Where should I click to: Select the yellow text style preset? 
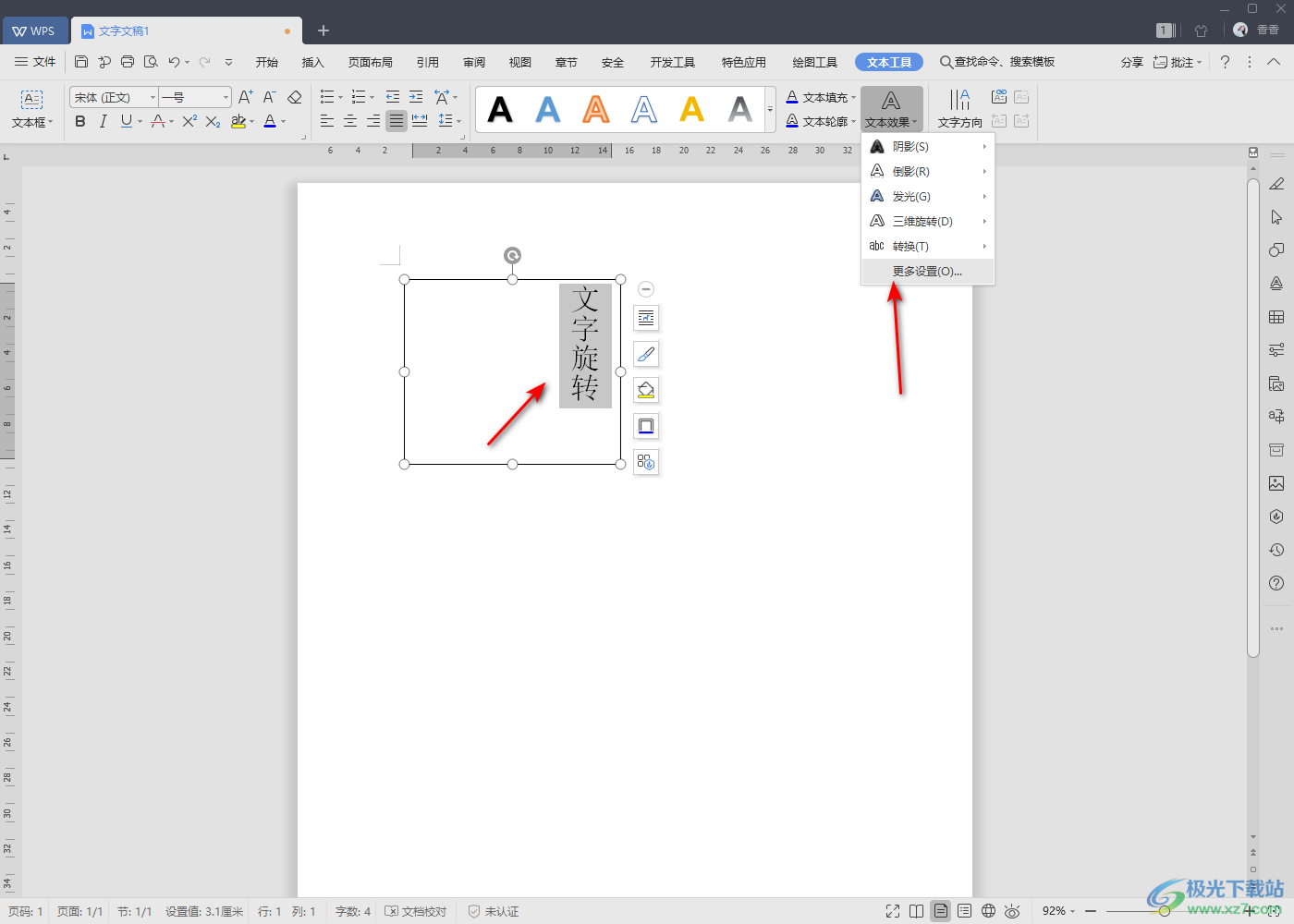[x=691, y=110]
